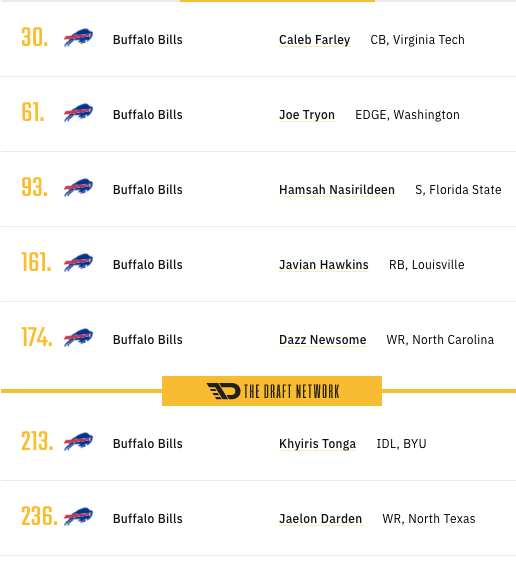Click the Bills logo beside pick 161
516x562 pixels.
(x=78, y=263)
